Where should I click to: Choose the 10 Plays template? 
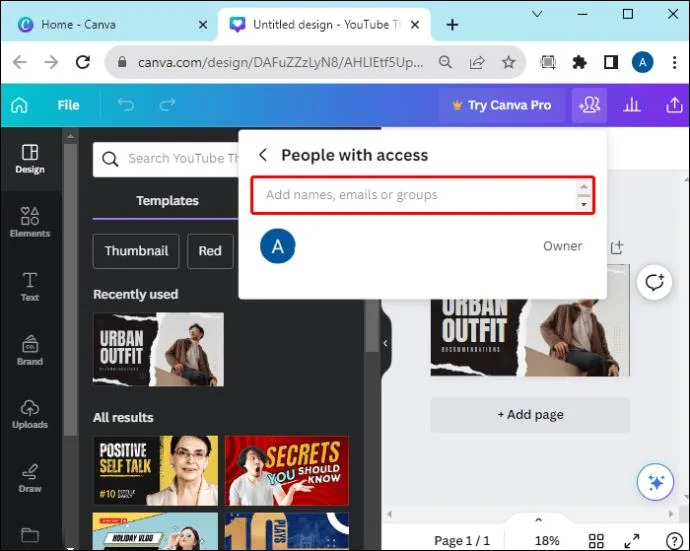coord(287,531)
